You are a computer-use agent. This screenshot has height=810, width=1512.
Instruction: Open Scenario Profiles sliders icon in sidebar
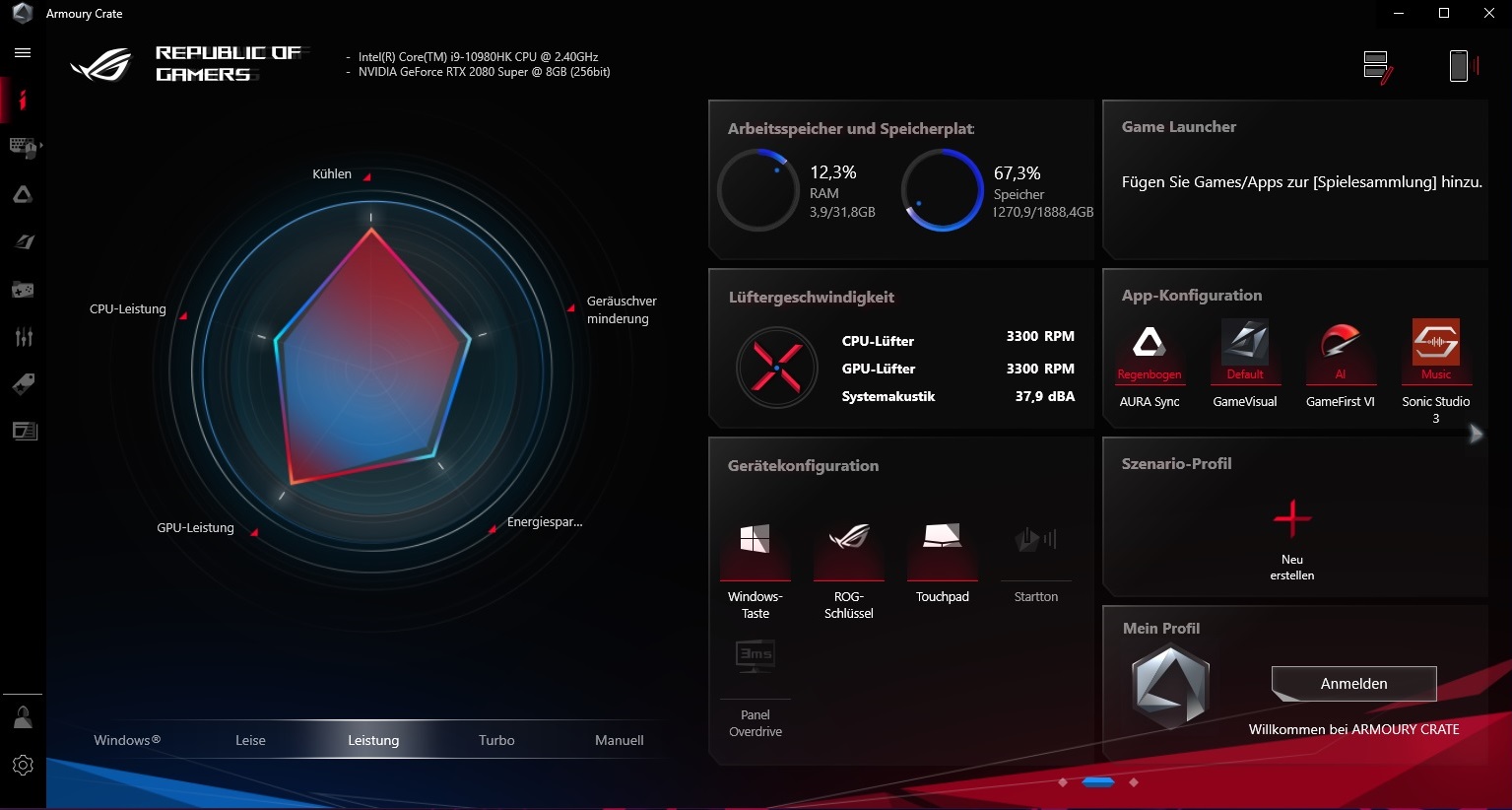pos(24,337)
